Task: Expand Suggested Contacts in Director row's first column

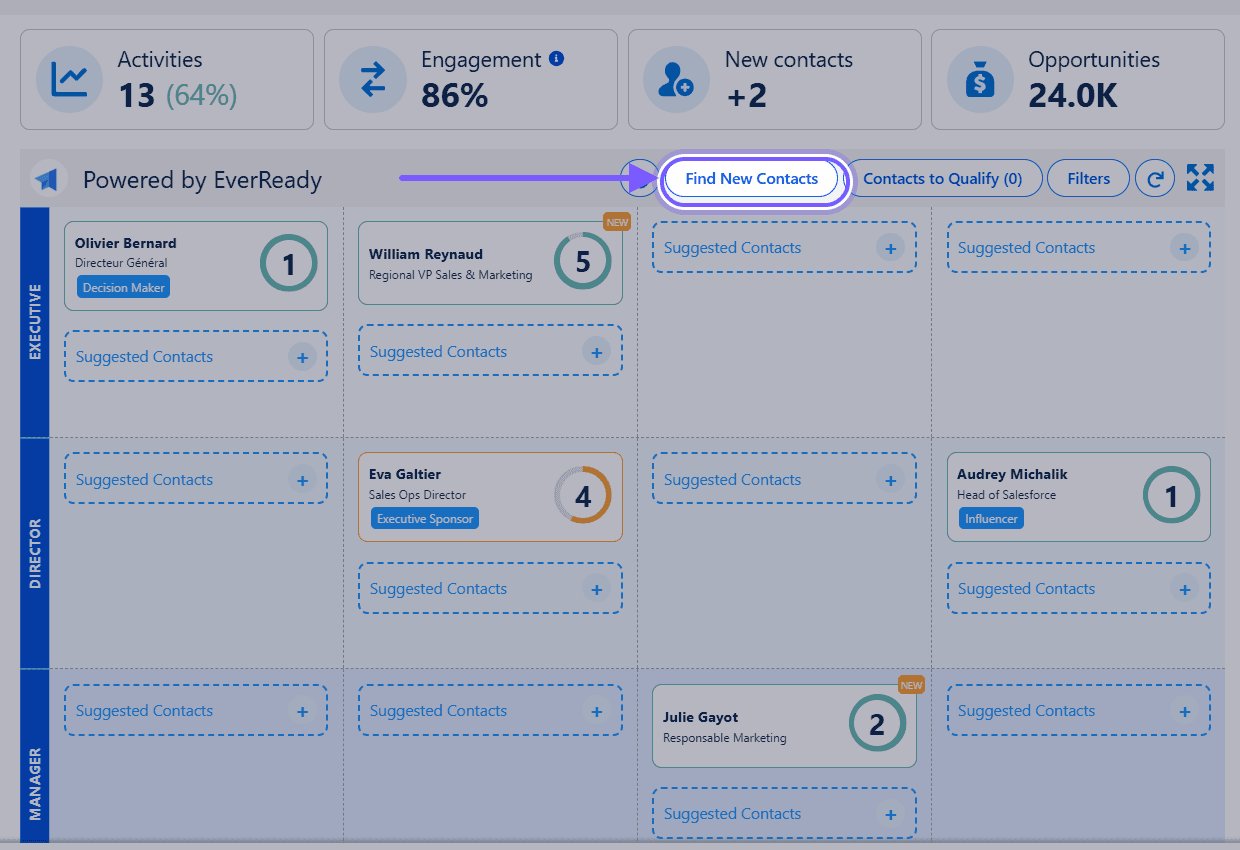Action: [196, 480]
